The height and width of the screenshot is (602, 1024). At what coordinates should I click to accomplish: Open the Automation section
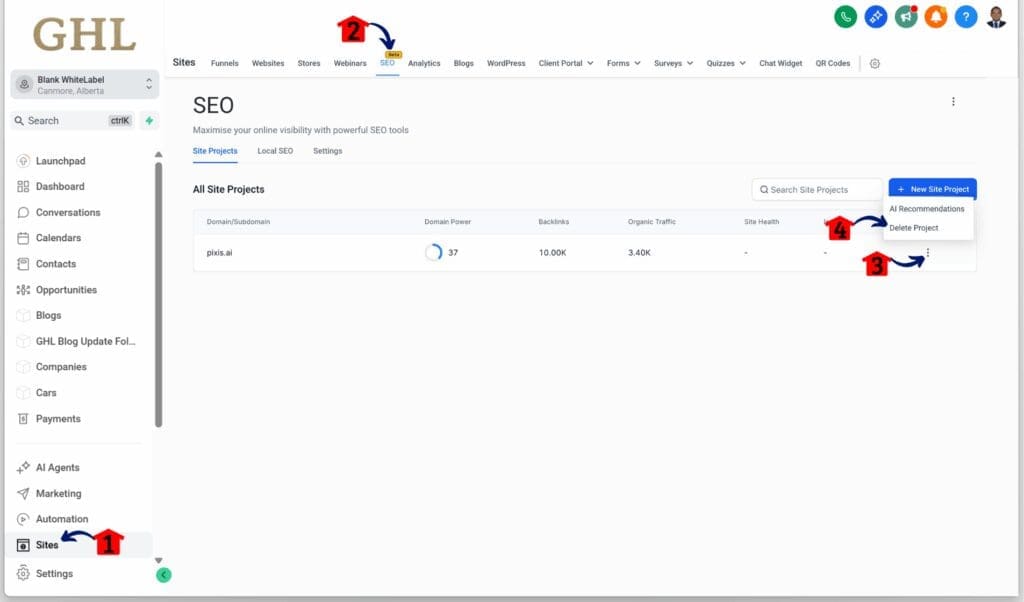tap(65, 518)
